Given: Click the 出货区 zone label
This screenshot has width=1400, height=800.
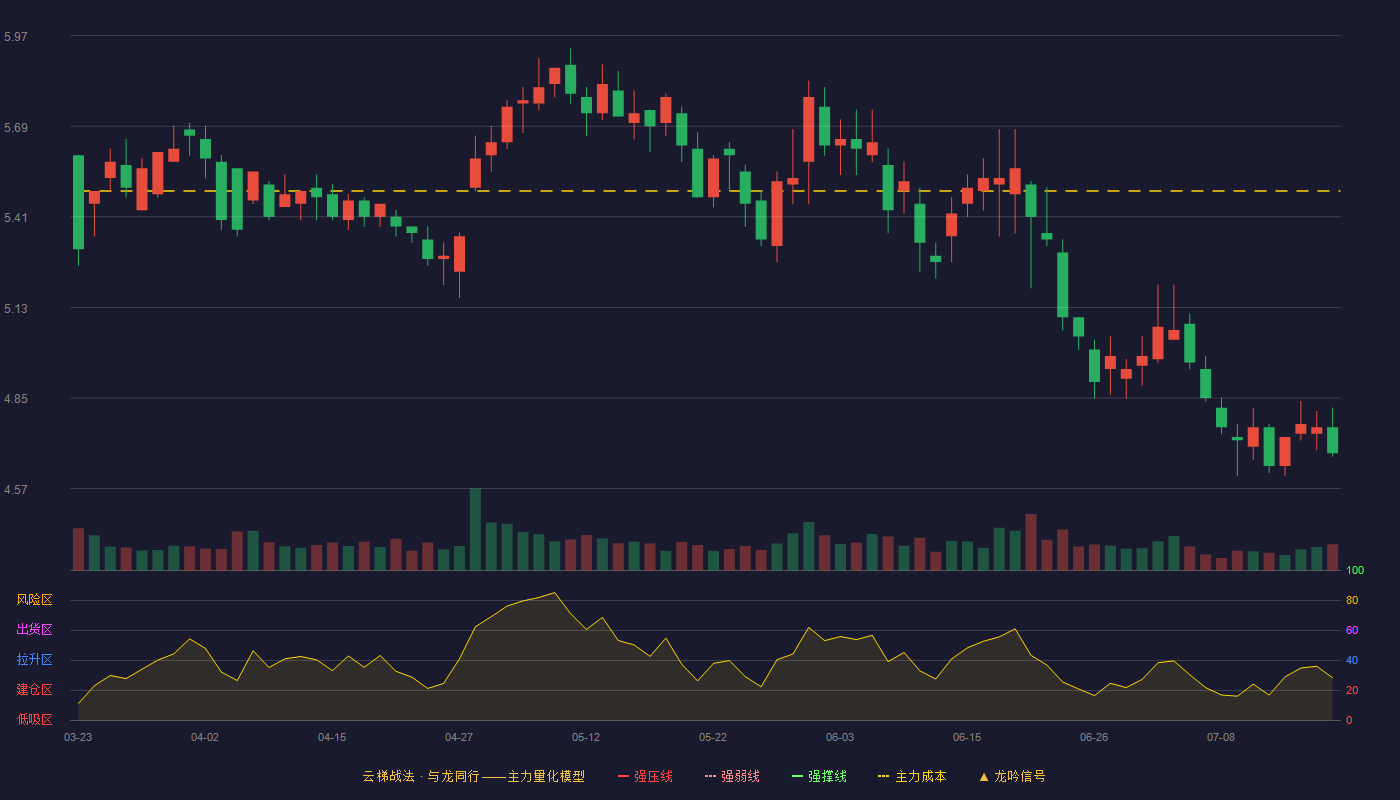Looking at the screenshot, I should pos(34,630).
